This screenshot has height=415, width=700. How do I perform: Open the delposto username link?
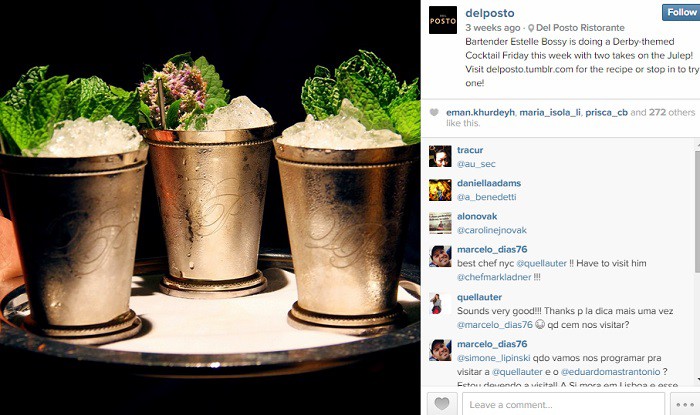pos(490,13)
